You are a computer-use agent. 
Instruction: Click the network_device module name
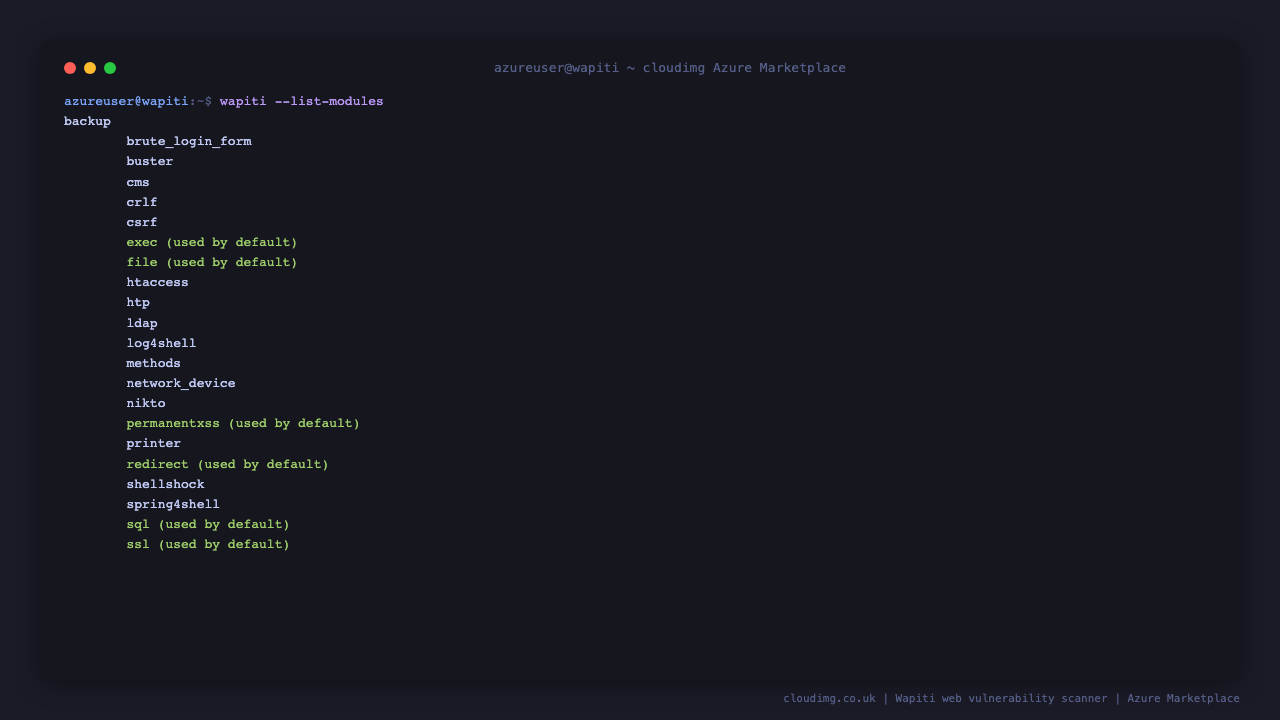click(x=181, y=383)
